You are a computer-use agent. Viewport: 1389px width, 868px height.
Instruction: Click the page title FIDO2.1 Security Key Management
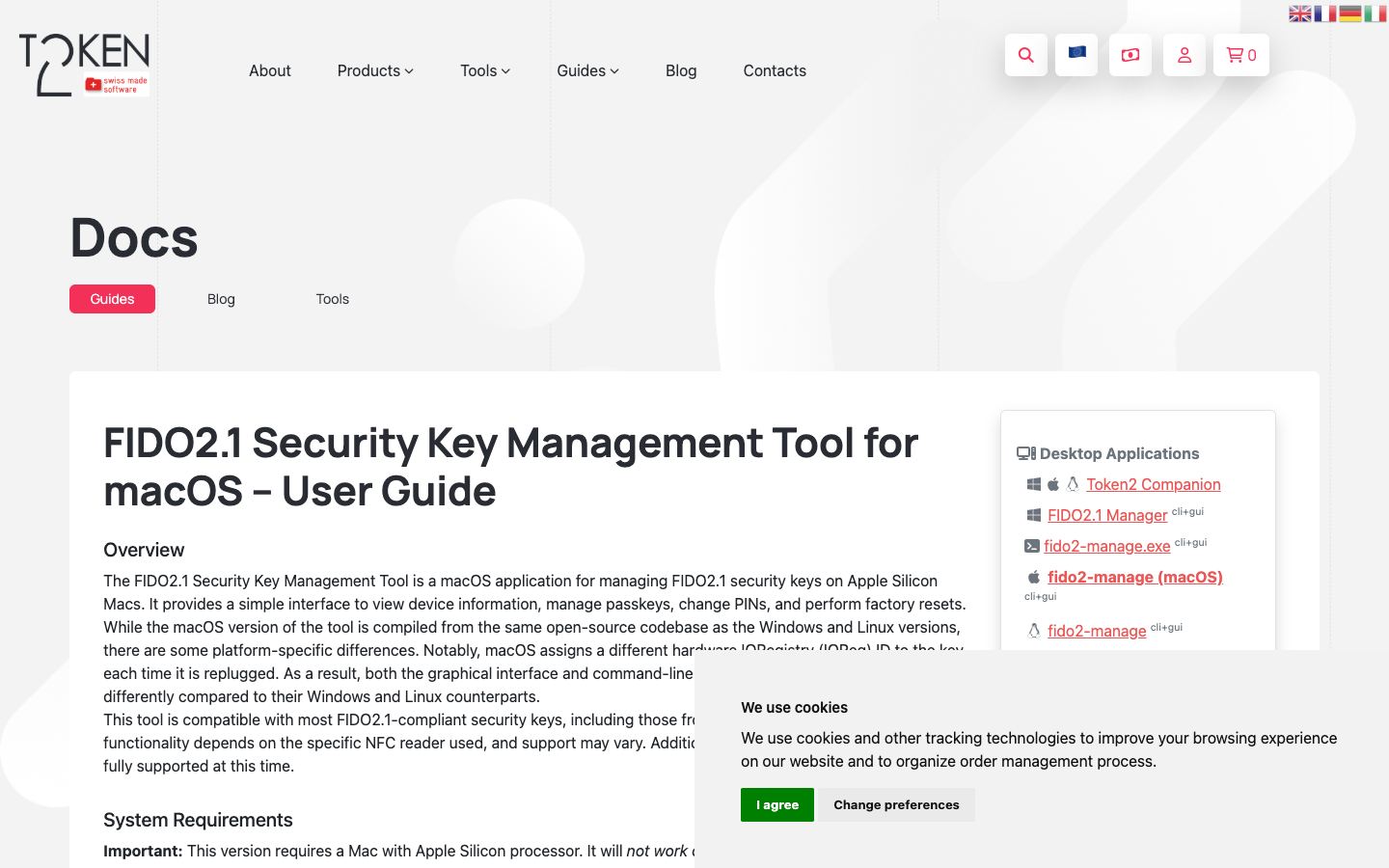tap(511, 467)
